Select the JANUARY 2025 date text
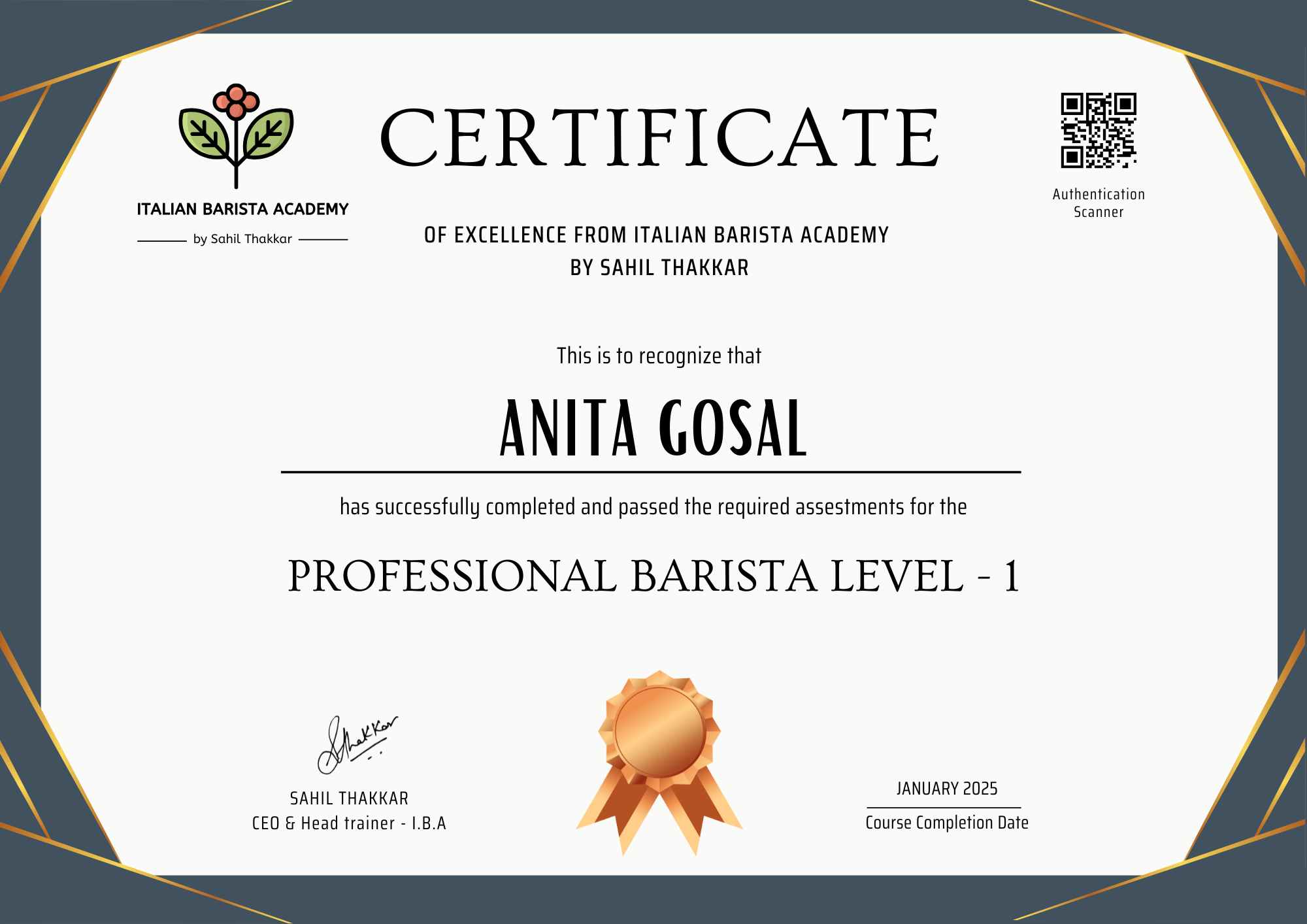 click(x=946, y=789)
